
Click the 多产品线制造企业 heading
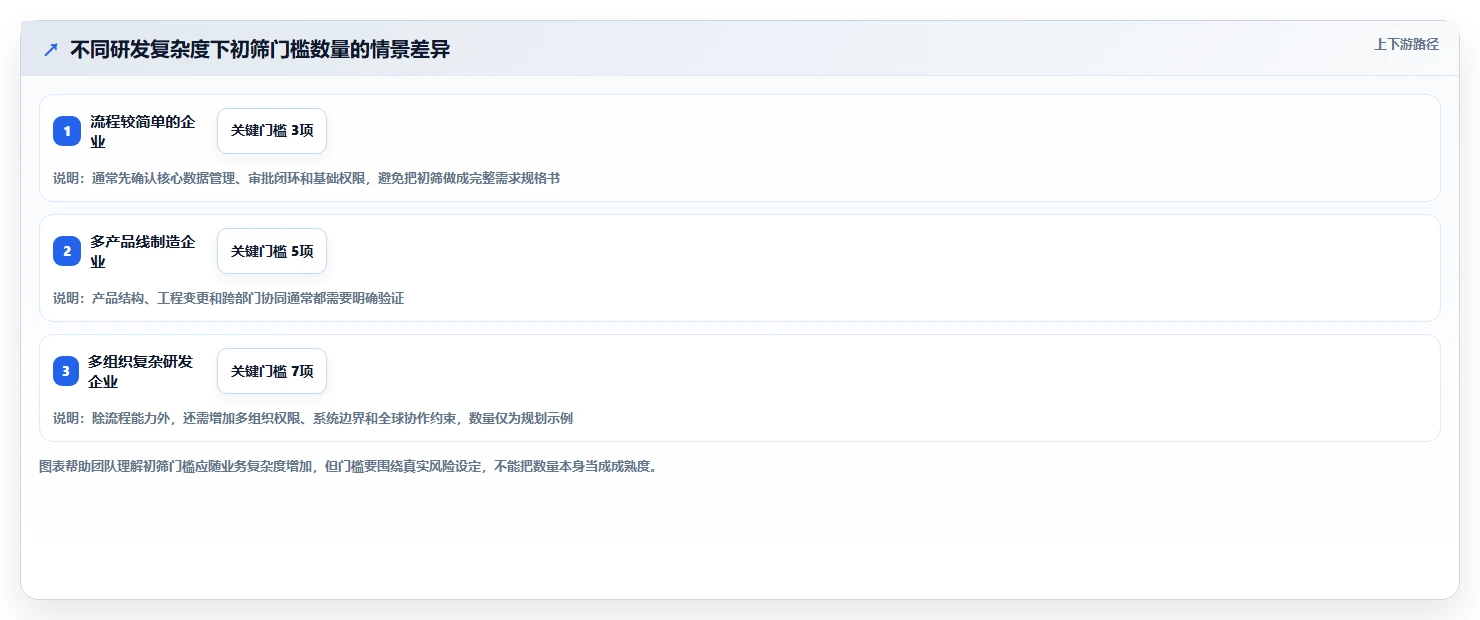coord(142,251)
